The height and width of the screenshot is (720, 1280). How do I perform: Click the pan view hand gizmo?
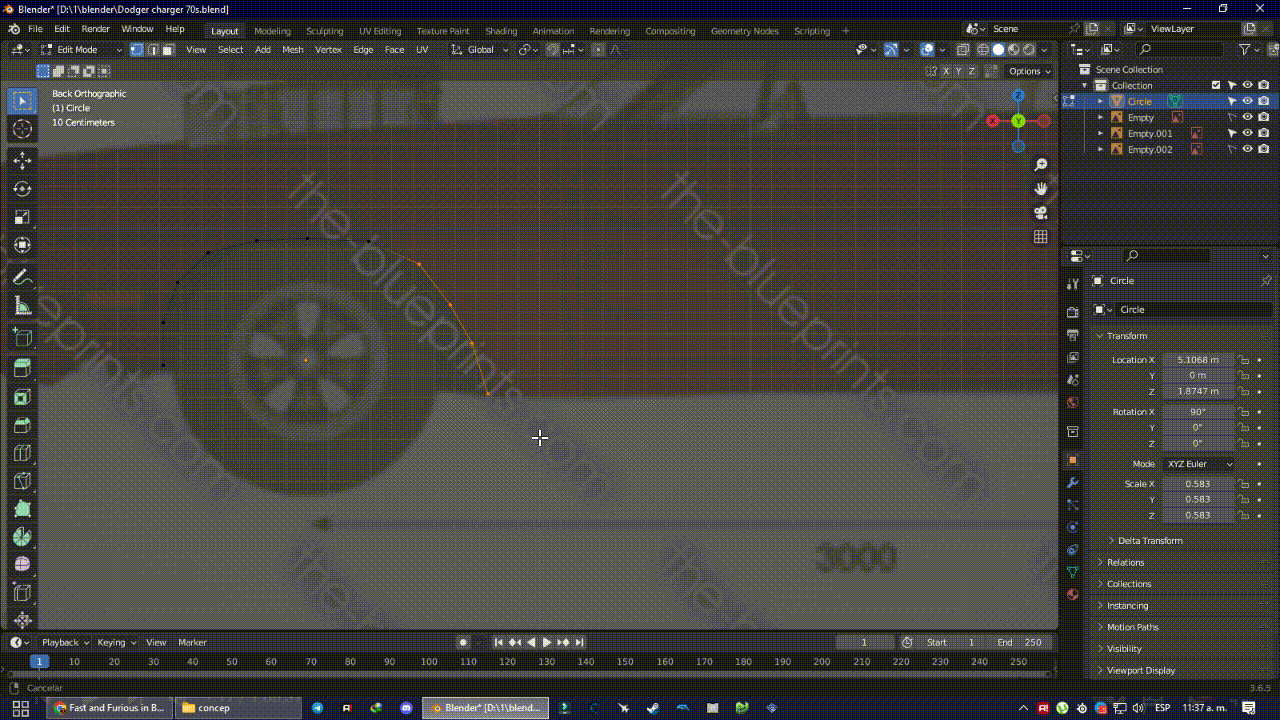1041,188
